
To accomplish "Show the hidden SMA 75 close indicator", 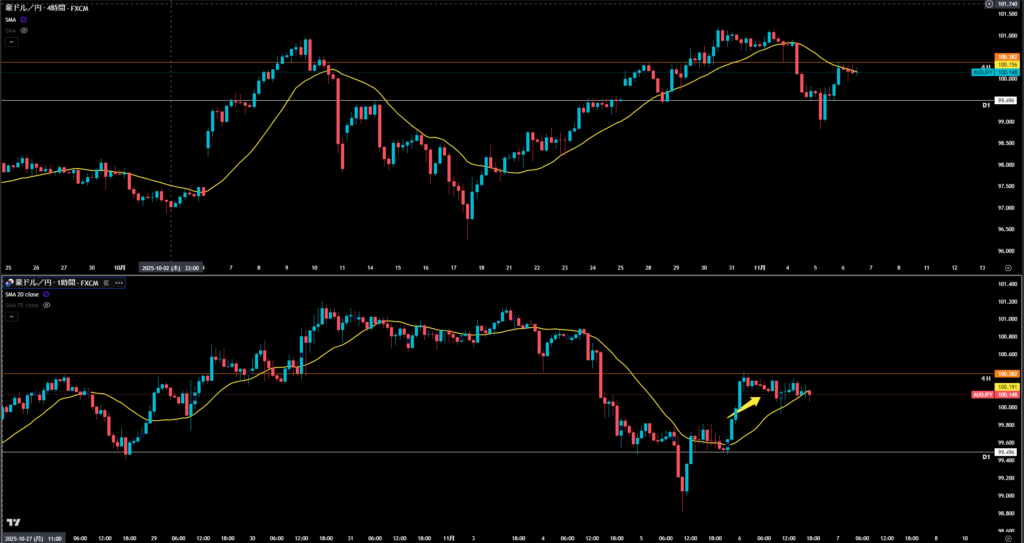I will click(x=48, y=305).
